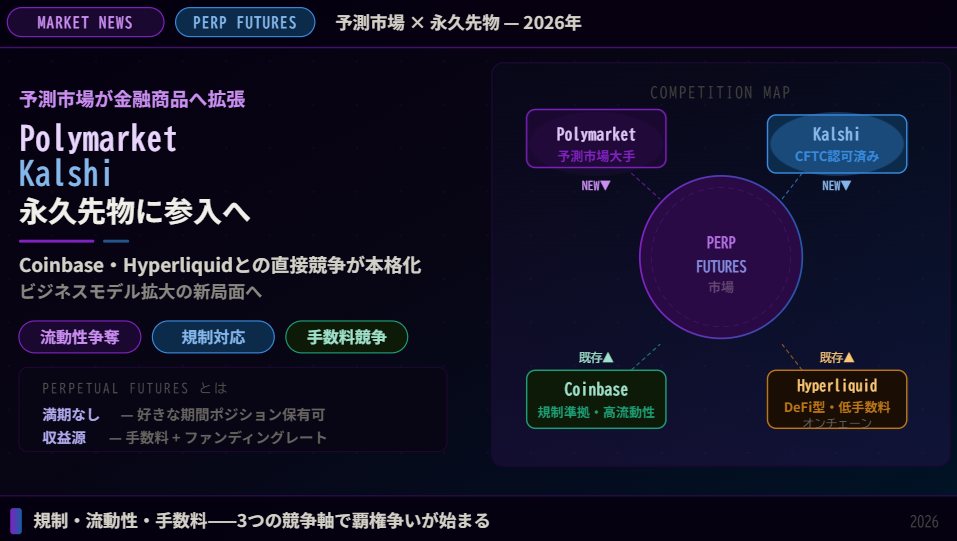Screen dimensions: 957x541
Task: Click the 既存▲ marker above Hyperliquid
Action: click(837, 358)
